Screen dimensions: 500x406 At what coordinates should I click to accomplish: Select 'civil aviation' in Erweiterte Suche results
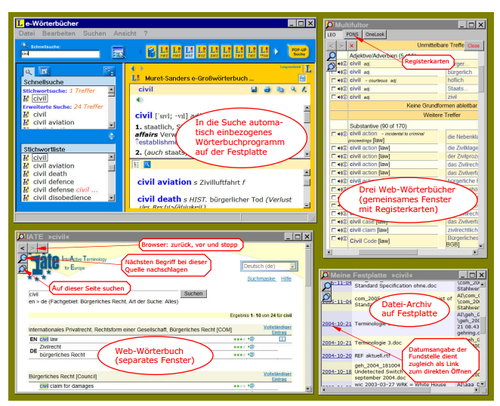pos(54,122)
